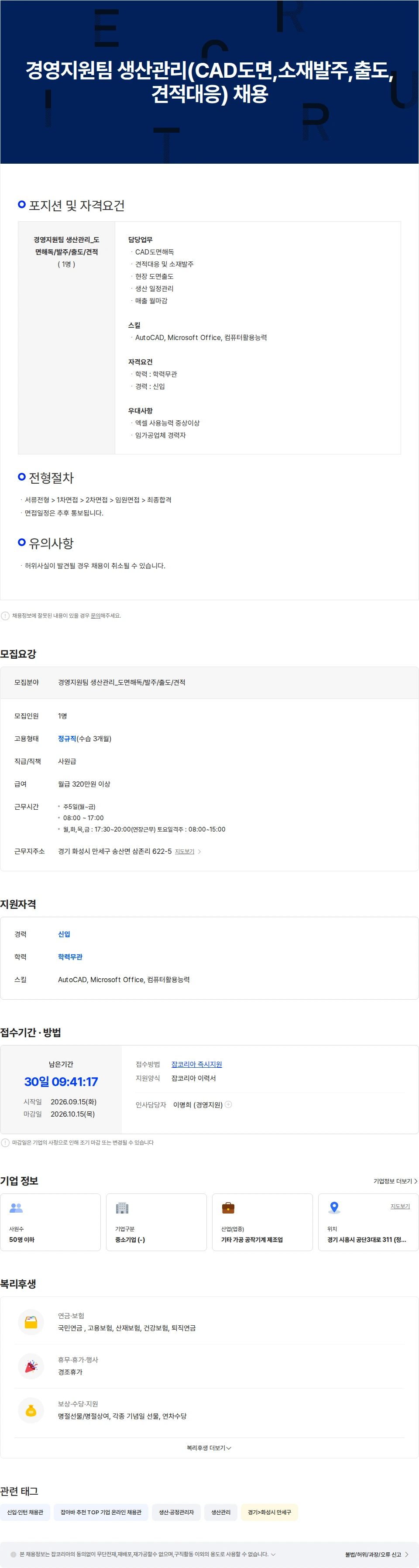Viewport: 419px width, 1568px height.
Task: Click the 산업(업종) 기타 가공 공작기계 제조업 card
Action: tap(262, 1222)
